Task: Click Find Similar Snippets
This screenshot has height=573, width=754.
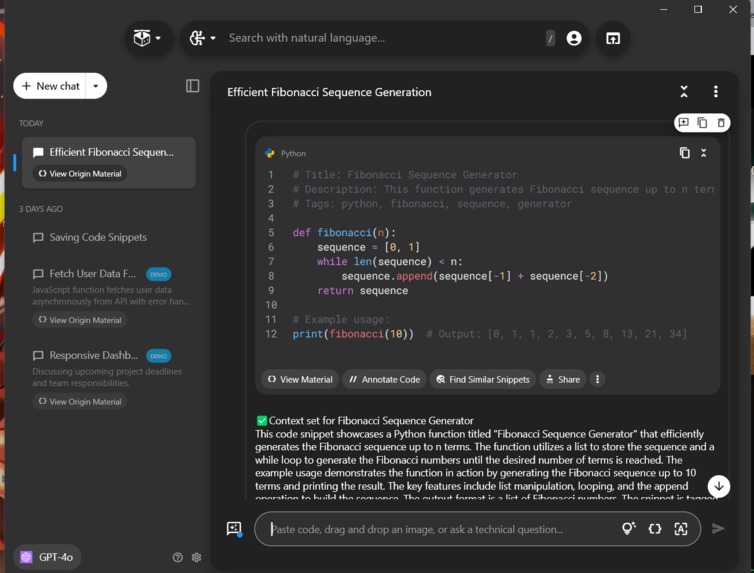Action: point(483,379)
